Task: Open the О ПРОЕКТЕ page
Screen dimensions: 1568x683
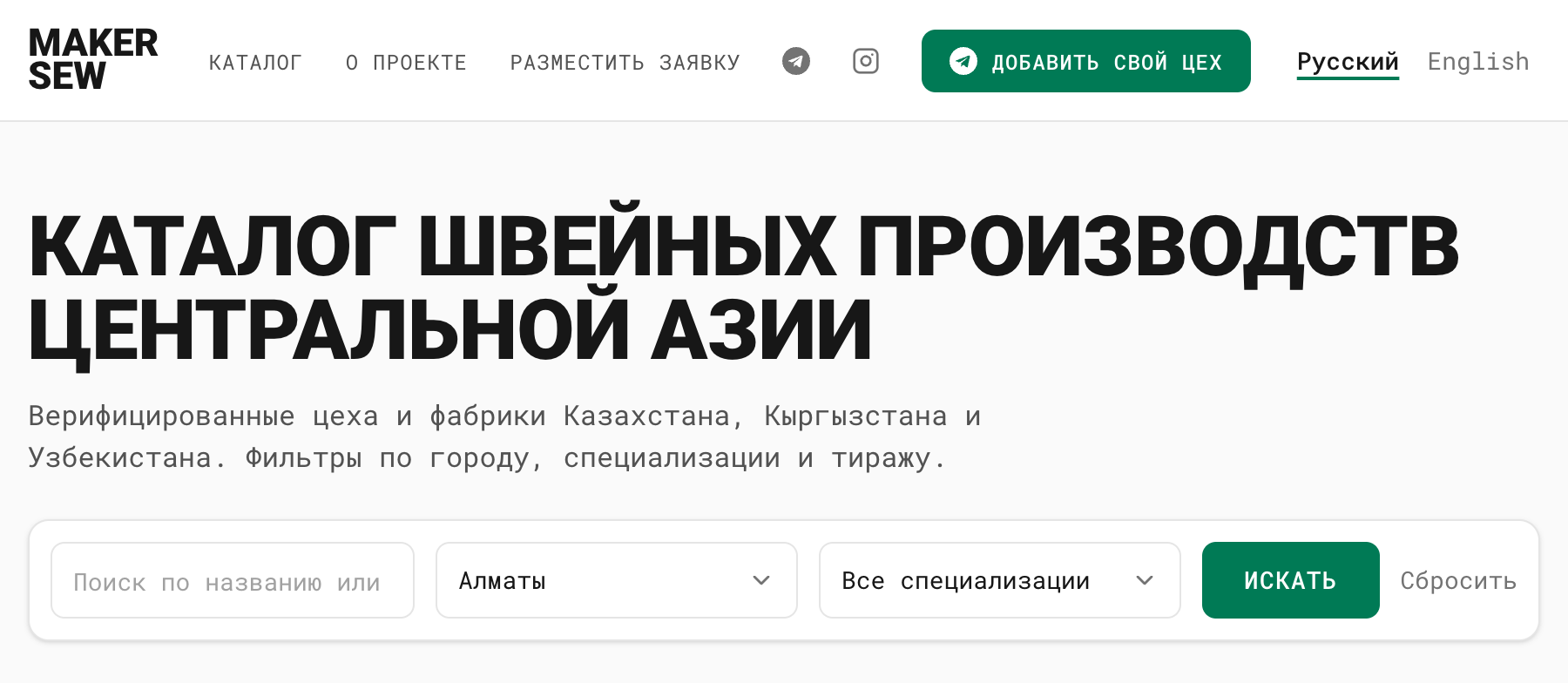Action: (x=406, y=63)
